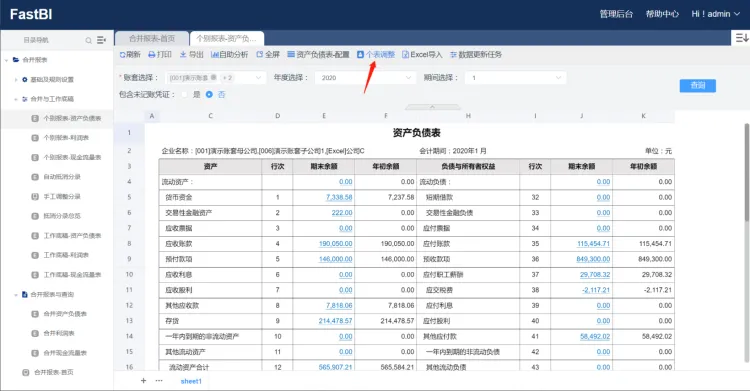The width and height of the screenshot is (750, 391).
Task: Open 数据更新任务 data update tasks
Action: pyautogui.click(x=476, y=55)
